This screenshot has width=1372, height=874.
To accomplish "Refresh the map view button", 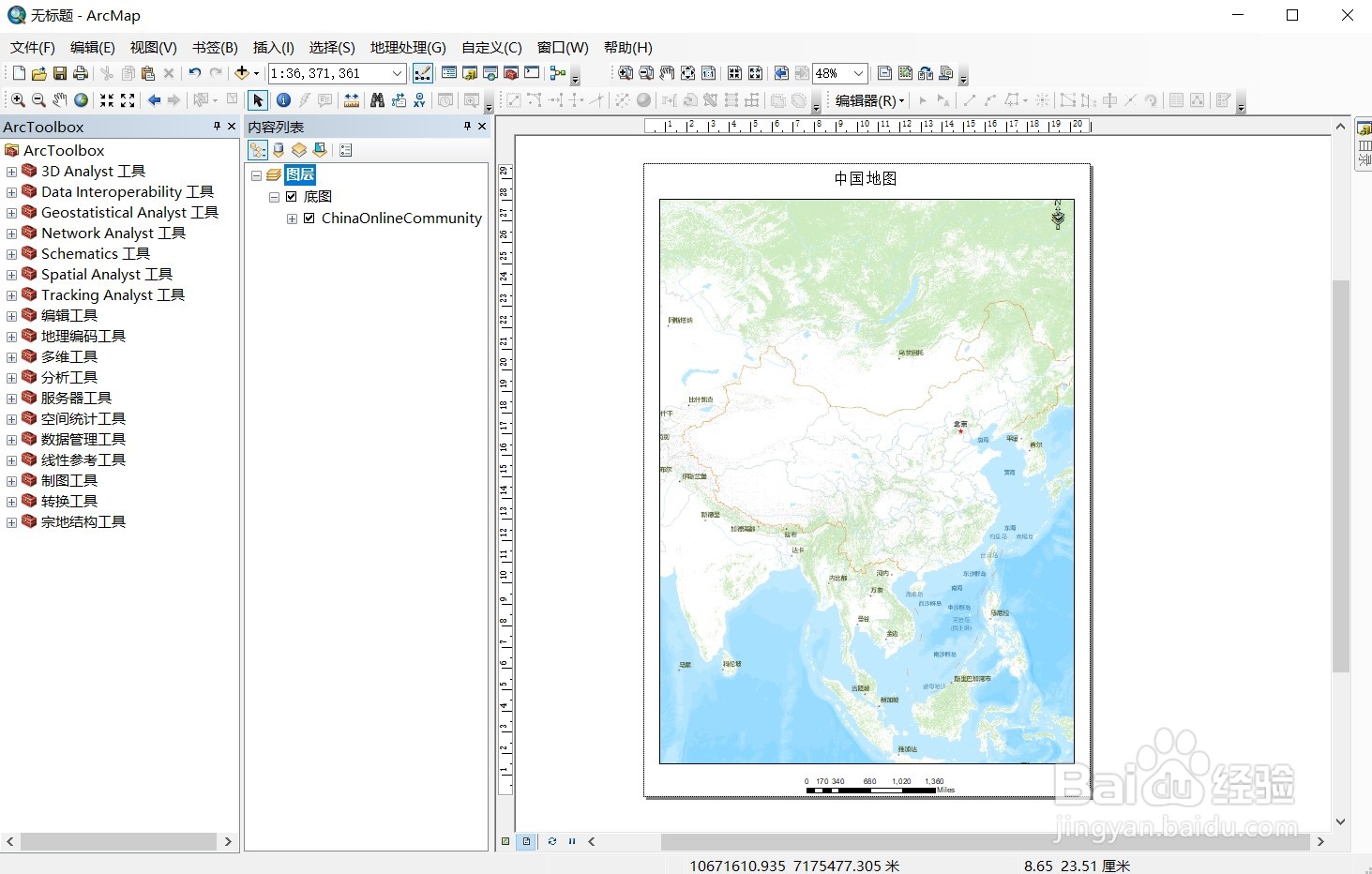I will [x=551, y=841].
